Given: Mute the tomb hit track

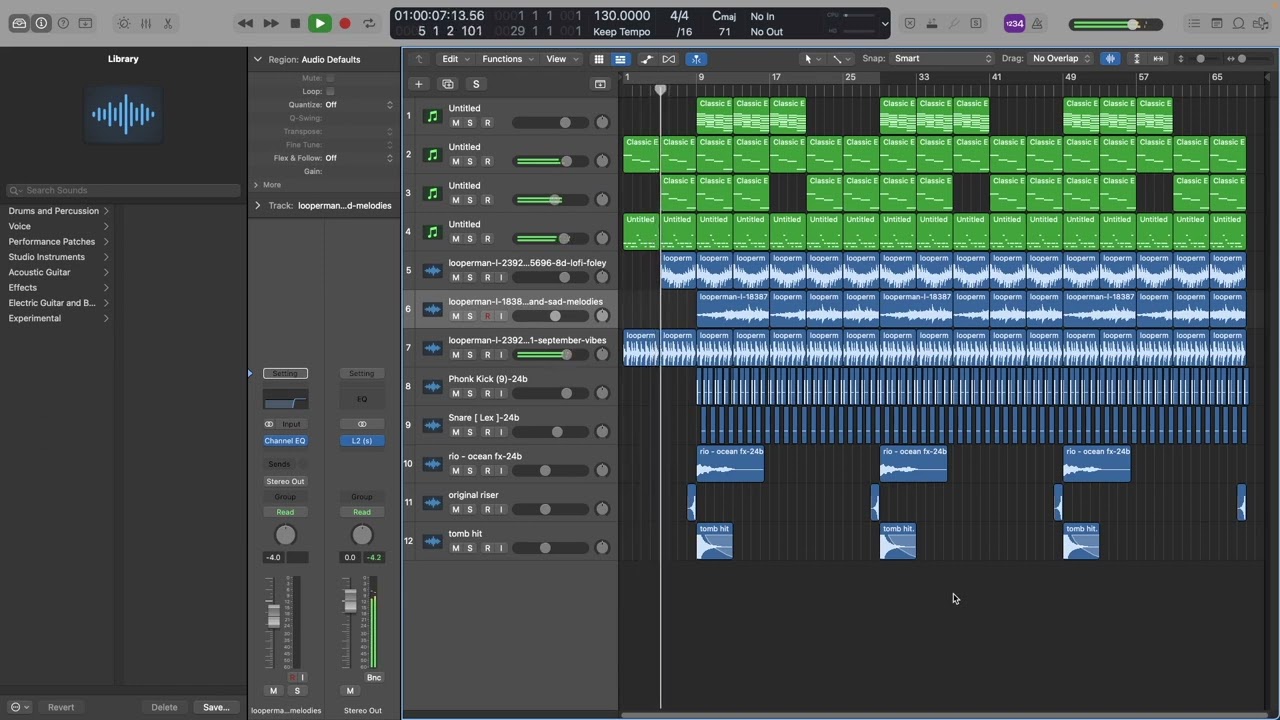Looking at the screenshot, I should (x=456, y=548).
